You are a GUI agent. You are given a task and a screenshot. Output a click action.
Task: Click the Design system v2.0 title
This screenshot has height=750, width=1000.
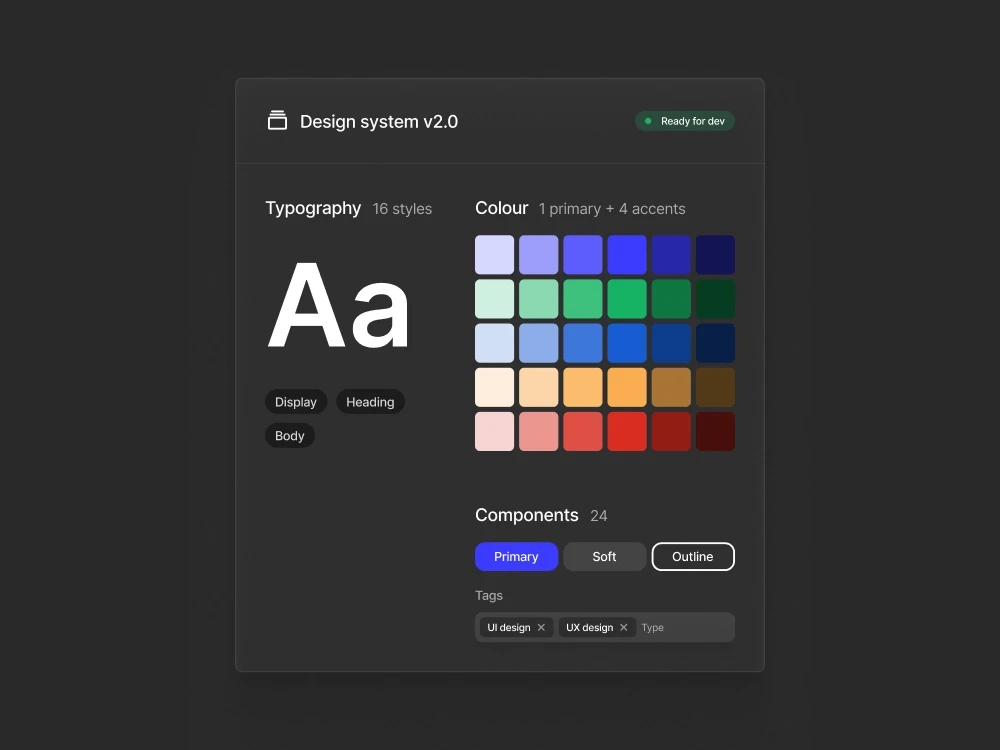pyautogui.click(x=379, y=121)
